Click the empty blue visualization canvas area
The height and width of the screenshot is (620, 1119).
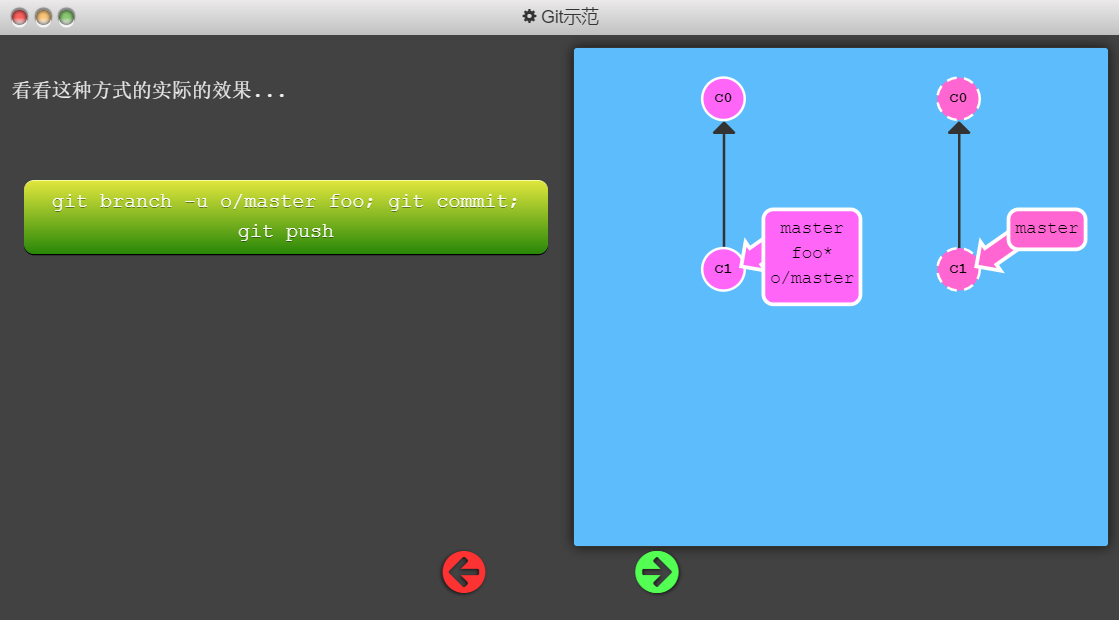840,430
